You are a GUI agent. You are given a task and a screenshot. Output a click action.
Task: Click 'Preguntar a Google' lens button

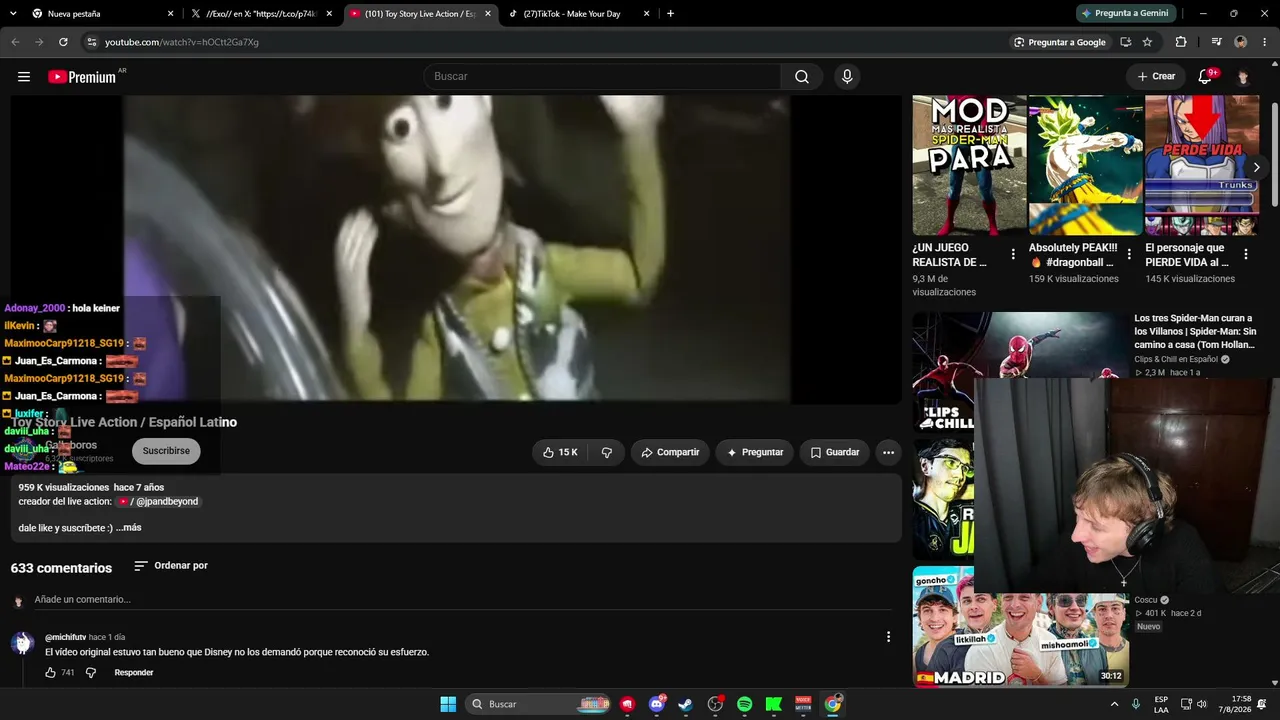pyautogui.click(x=1059, y=42)
